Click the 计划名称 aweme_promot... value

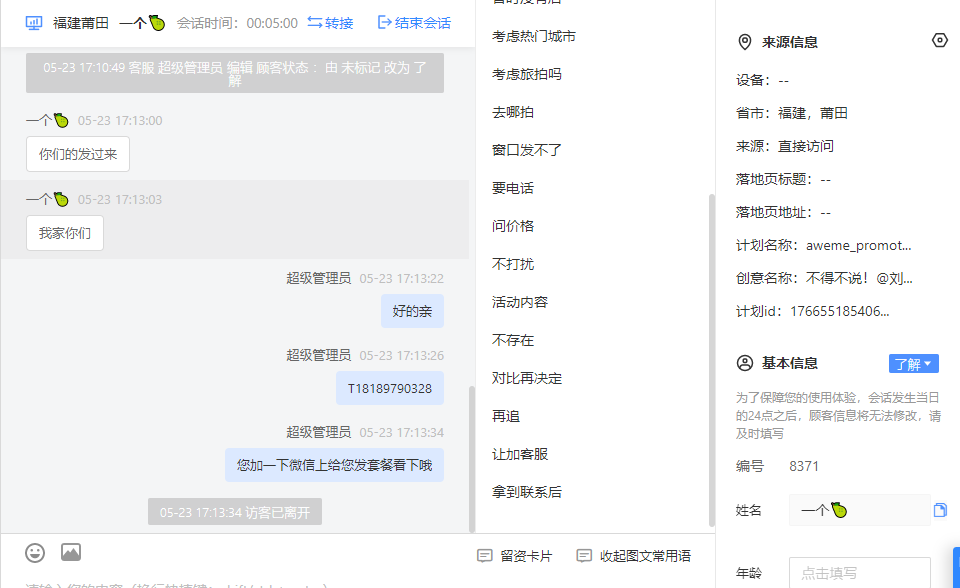pyautogui.click(x=858, y=246)
